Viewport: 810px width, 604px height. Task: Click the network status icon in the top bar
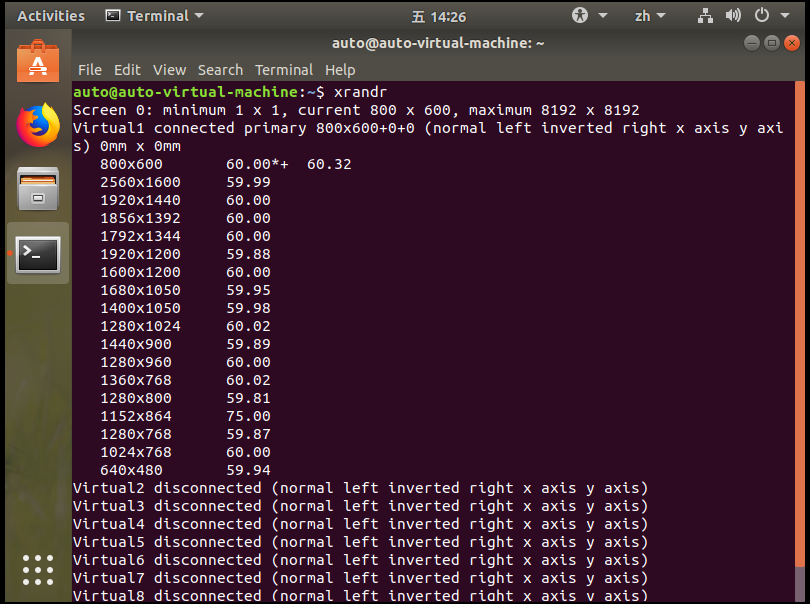pyautogui.click(x=707, y=15)
